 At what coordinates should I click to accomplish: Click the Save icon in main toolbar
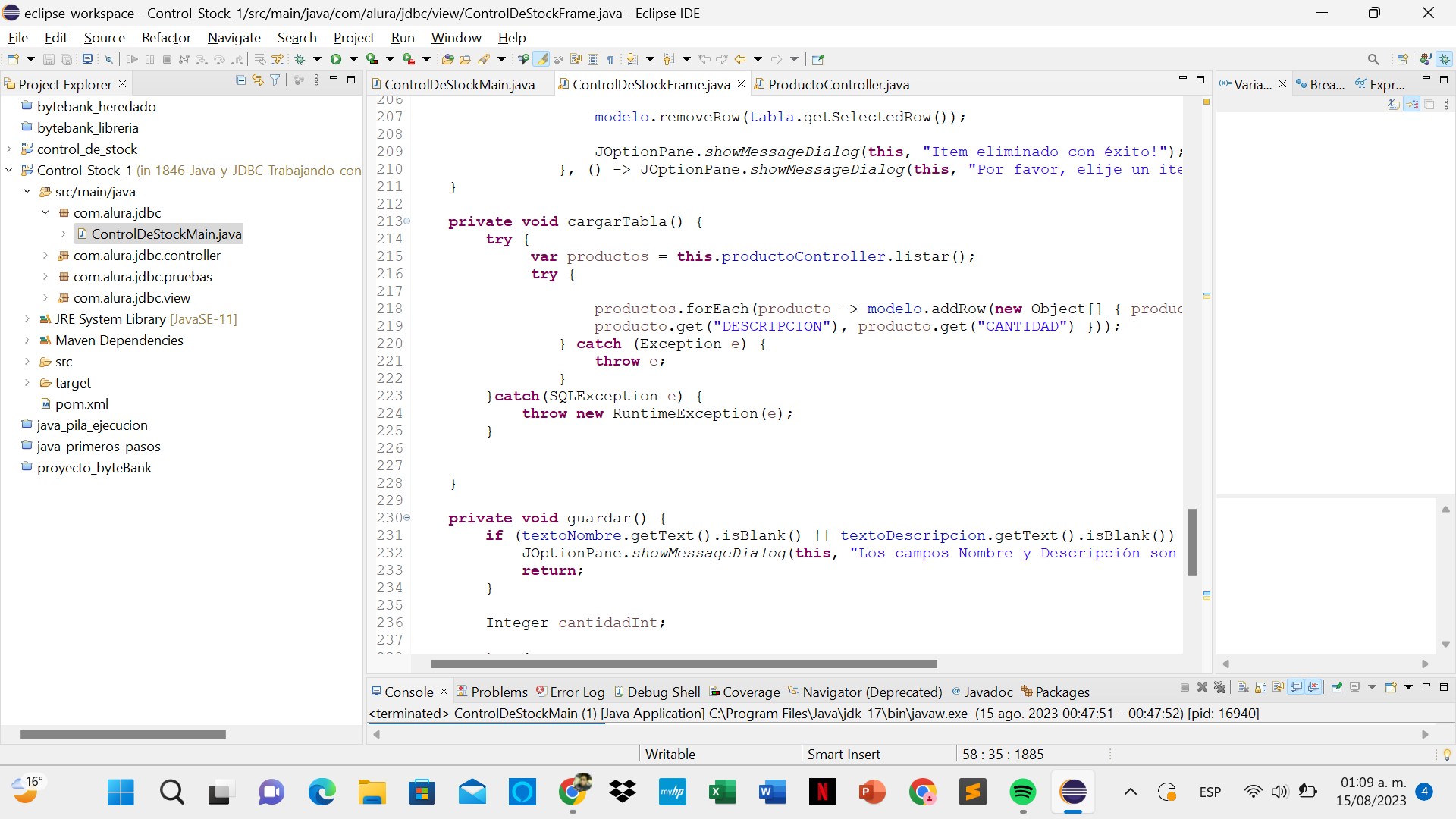pyautogui.click(x=49, y=59)
